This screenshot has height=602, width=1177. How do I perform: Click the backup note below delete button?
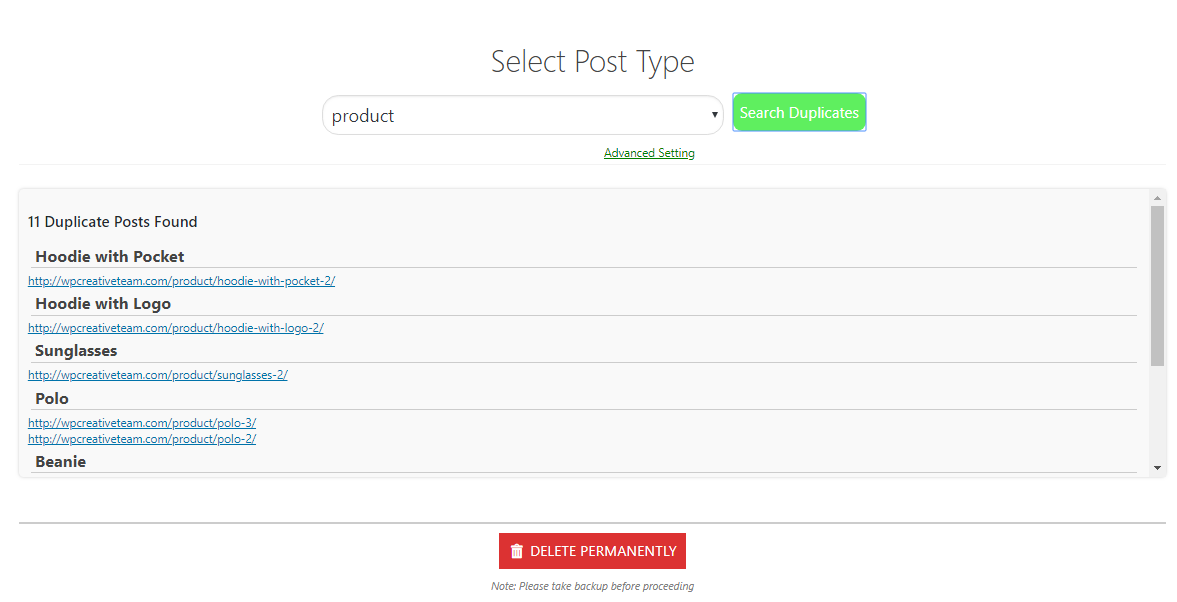pos(592,586)
